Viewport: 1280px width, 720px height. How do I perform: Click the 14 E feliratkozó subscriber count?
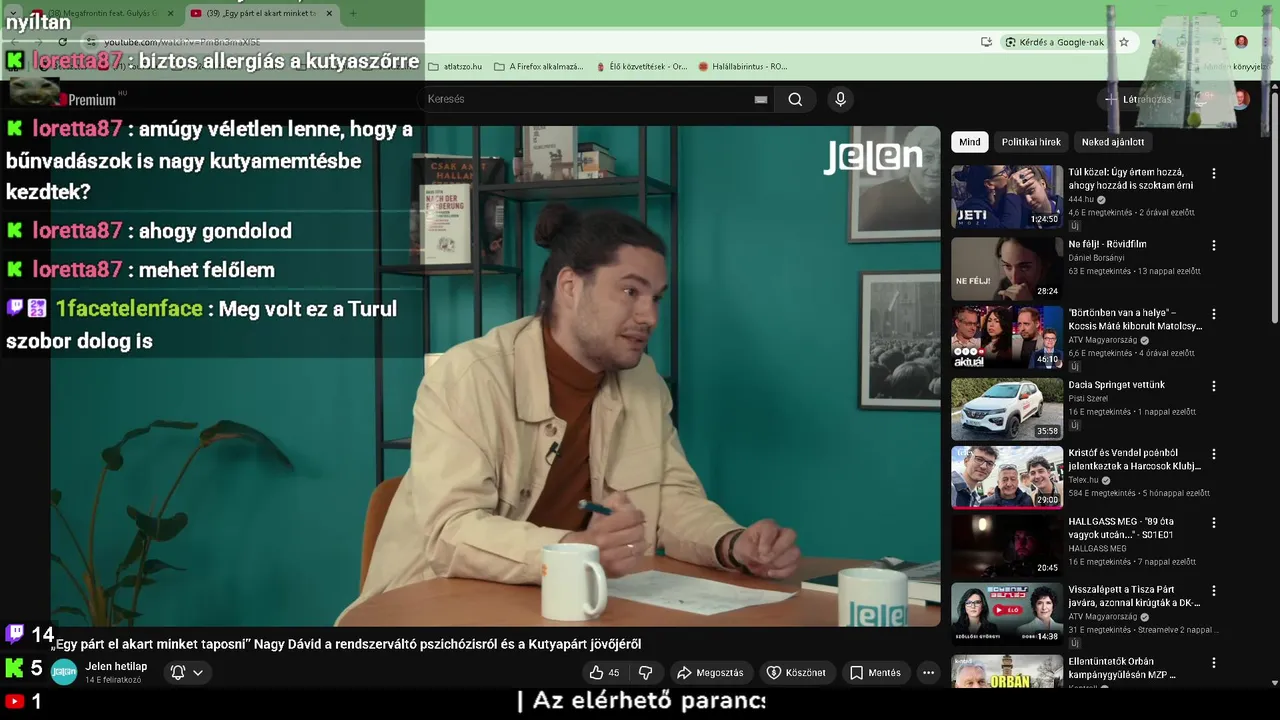(x=113, y=680)
